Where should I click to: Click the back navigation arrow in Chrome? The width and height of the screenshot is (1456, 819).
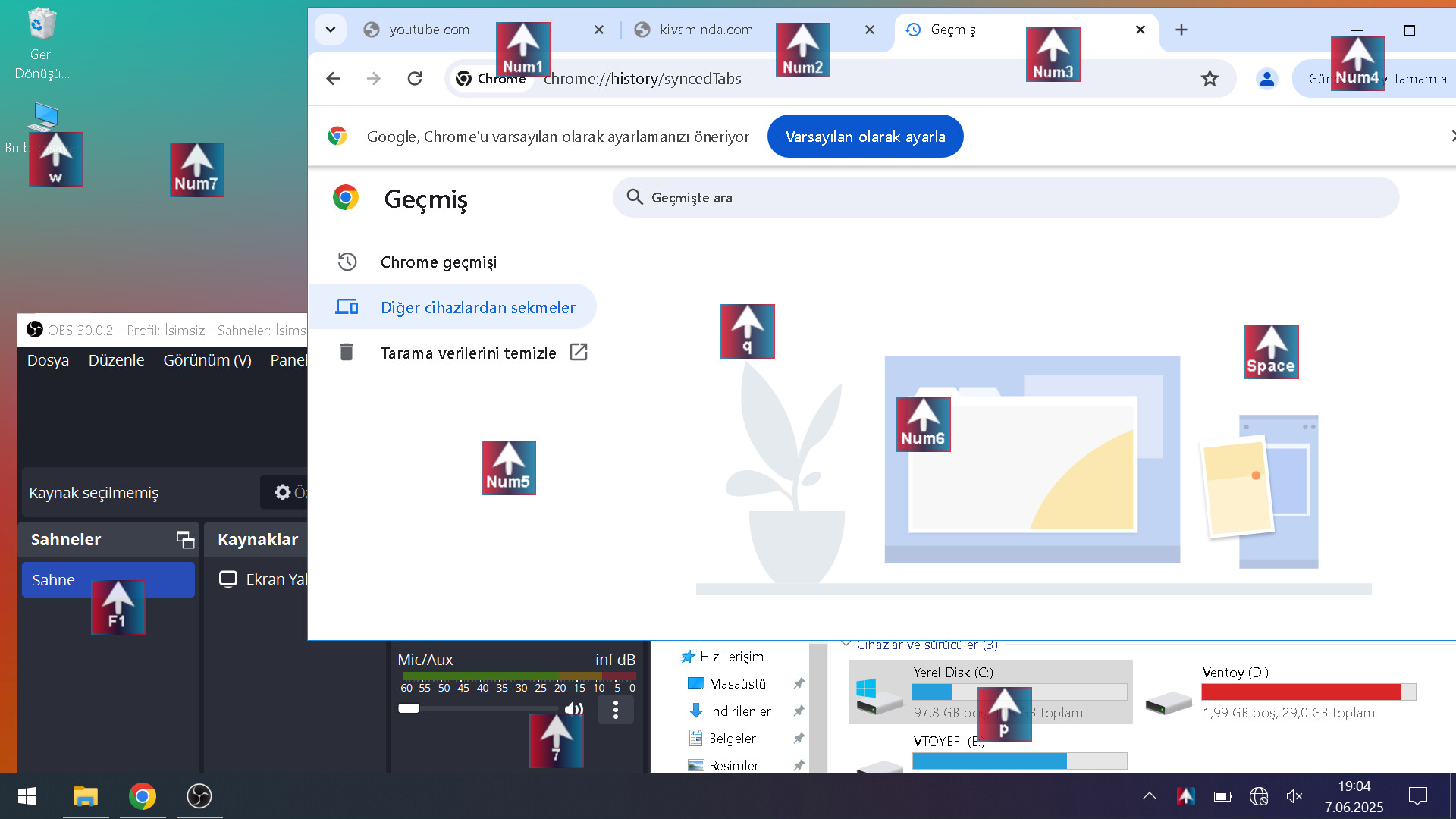coord(332,78)
